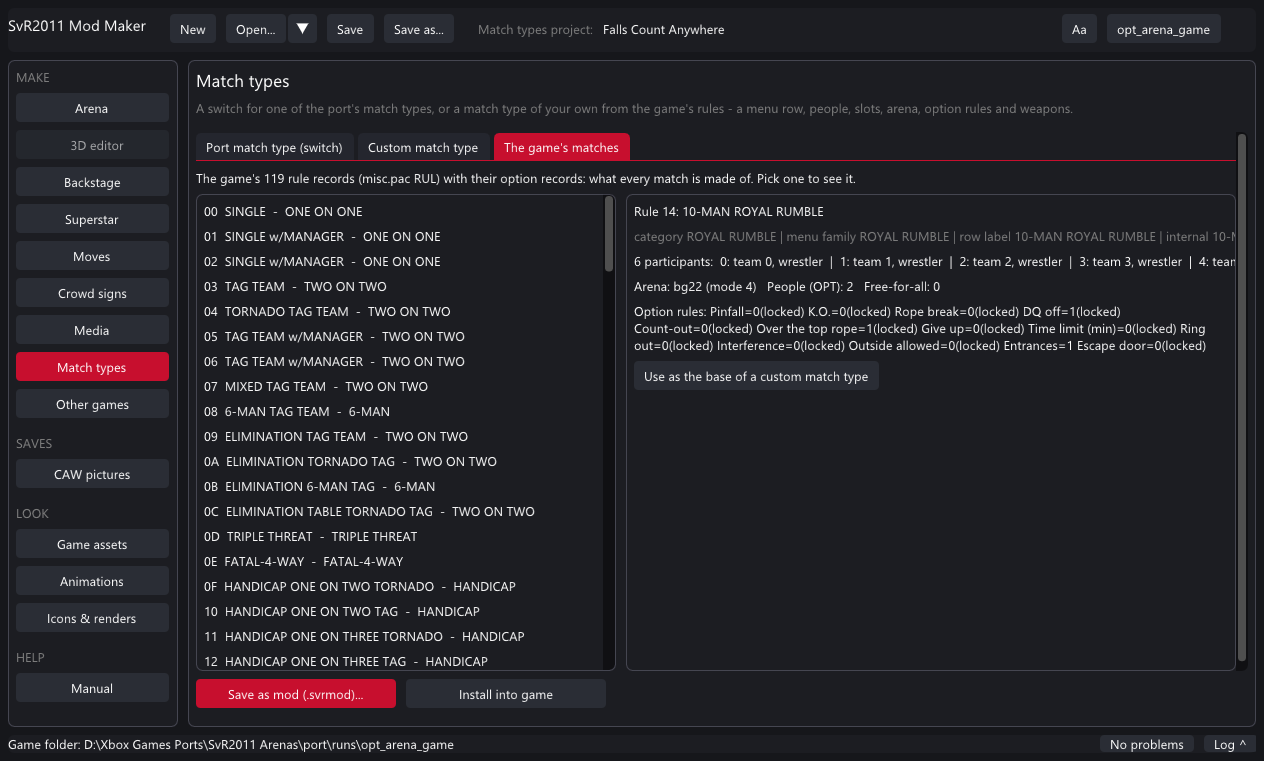Select The game's matches tab
Viewport: 1264px width, 761px height.
(x=561, y=147)
